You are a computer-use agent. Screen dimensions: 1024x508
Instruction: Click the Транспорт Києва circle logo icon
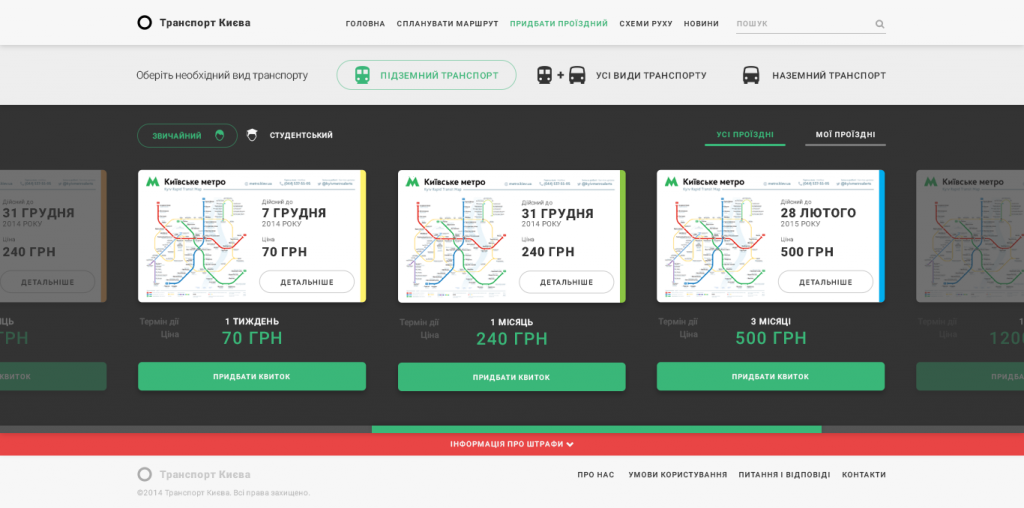click(145, 23)
